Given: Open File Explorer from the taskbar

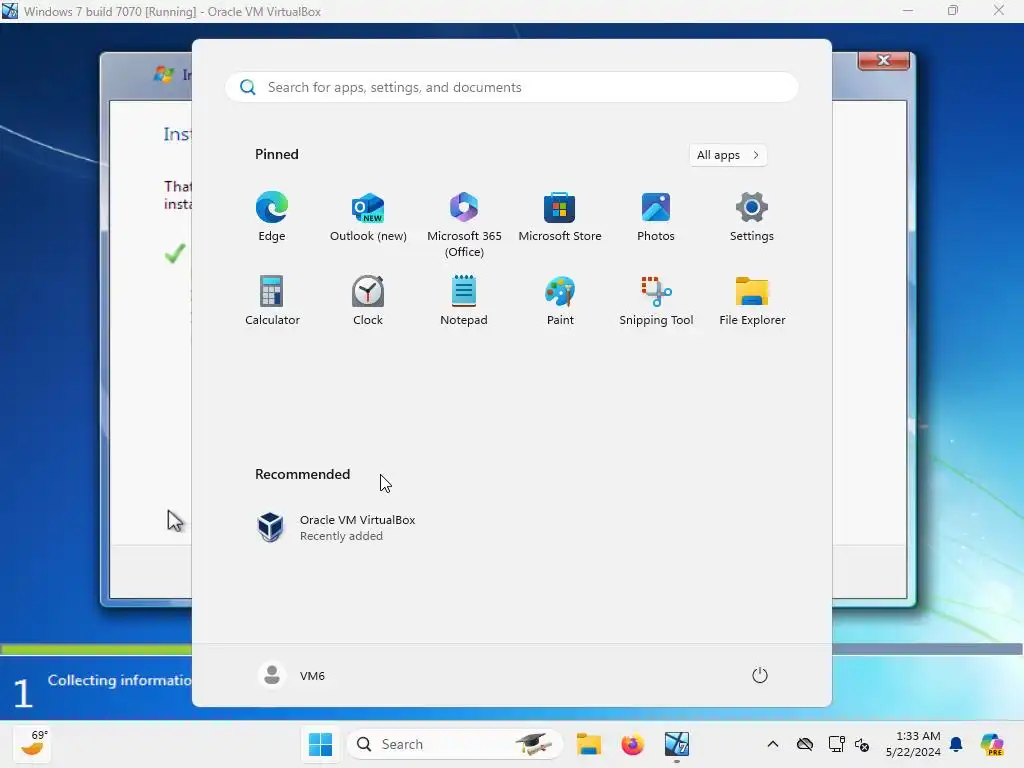Looking at the screenshot, I should pyautogui.click(x=588, y=744).
